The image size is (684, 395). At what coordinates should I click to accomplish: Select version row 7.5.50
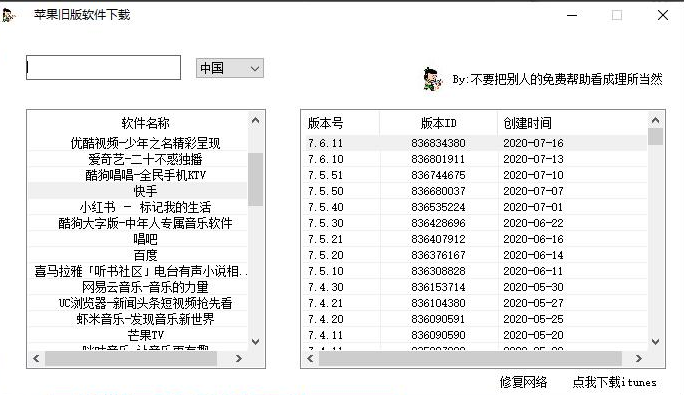475,191
